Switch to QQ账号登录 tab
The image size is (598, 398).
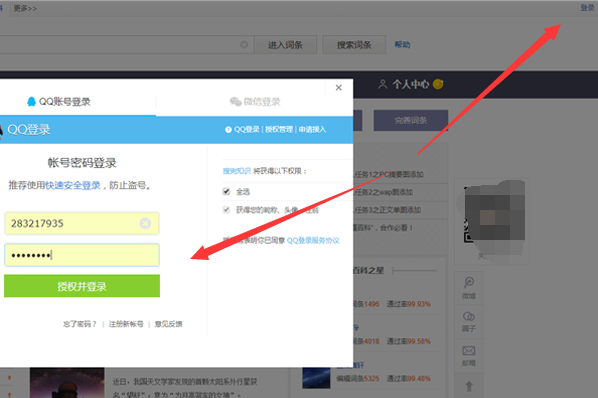pyautogui.click(x=59, y=102)
